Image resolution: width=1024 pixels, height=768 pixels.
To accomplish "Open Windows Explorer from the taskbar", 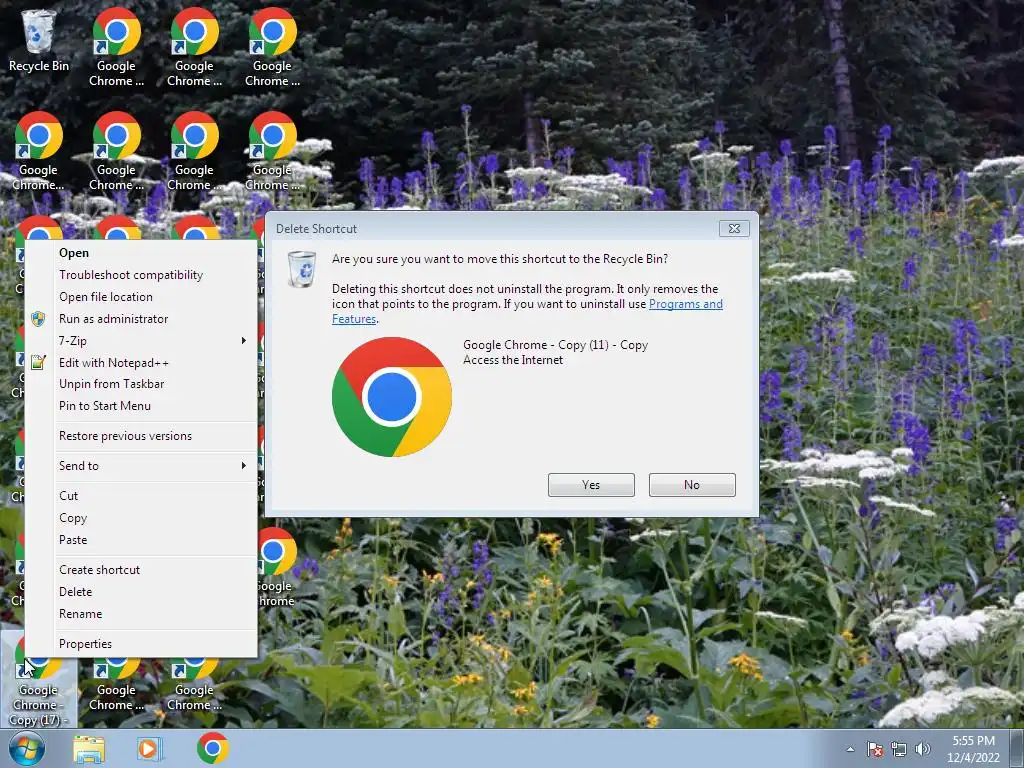I will [x=89, y=749].
